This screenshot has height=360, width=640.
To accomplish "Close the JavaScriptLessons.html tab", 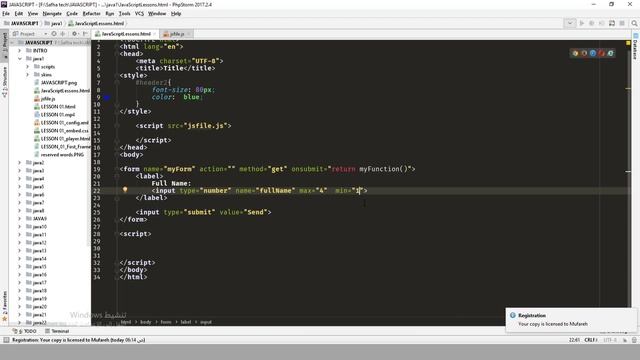I will click(x=154, y=34).
